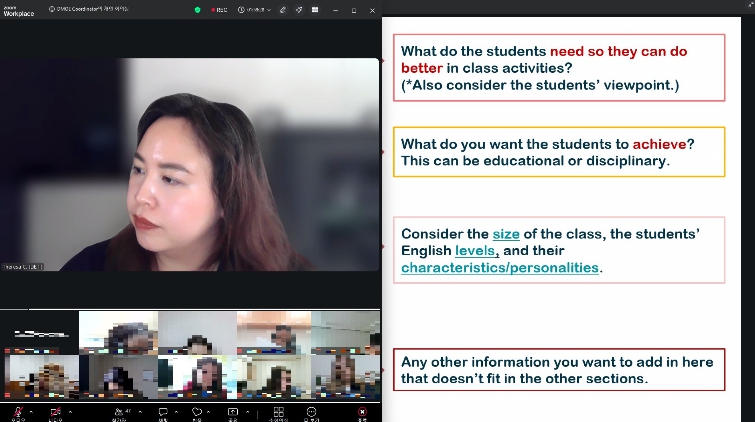
Task: Select the main speaker video
Action: [190, 165]
